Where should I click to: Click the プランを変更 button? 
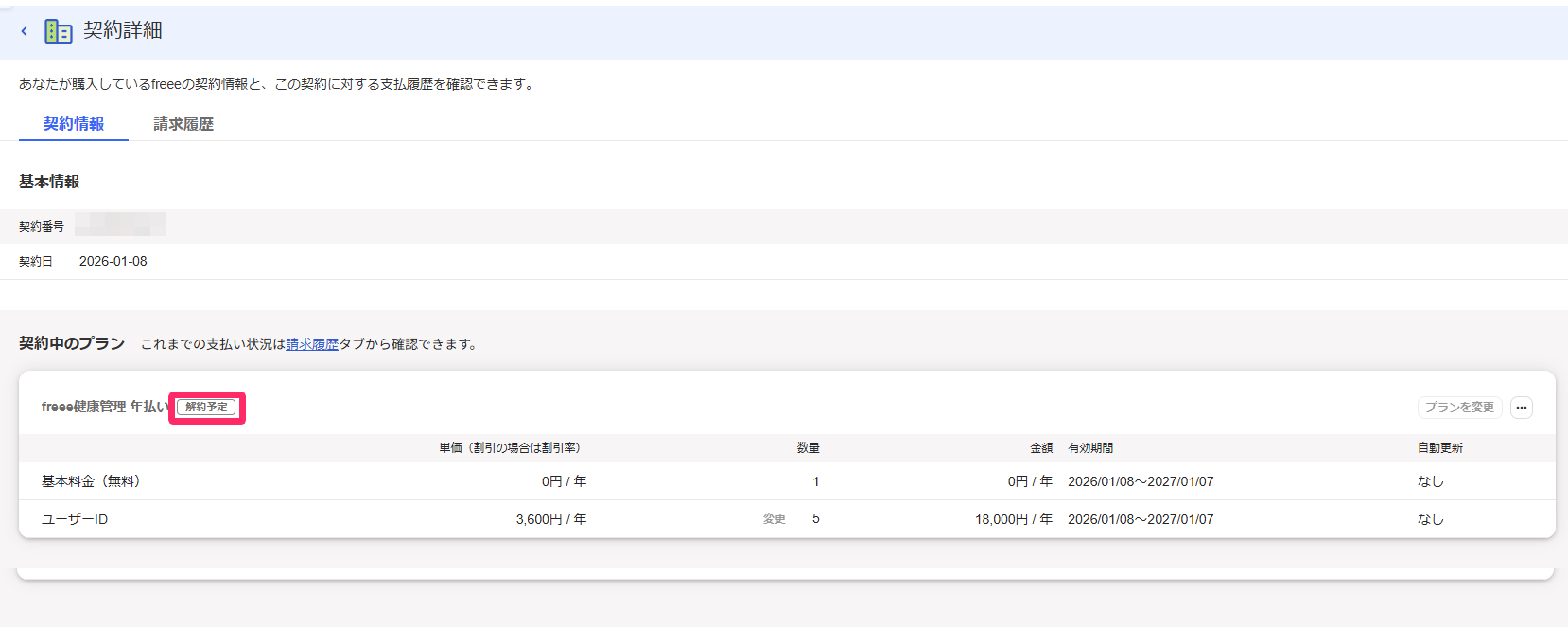[x=1459, y=408]
